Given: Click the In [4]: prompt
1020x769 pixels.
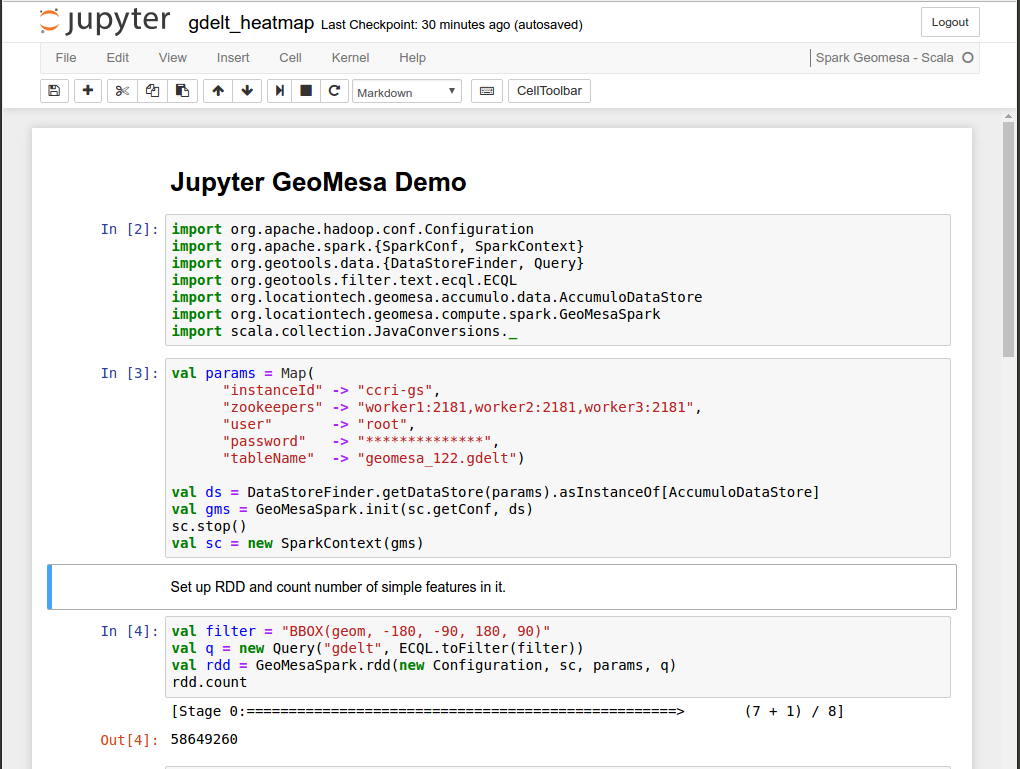Looking at the screenshot, I should (x=129, y=631).
